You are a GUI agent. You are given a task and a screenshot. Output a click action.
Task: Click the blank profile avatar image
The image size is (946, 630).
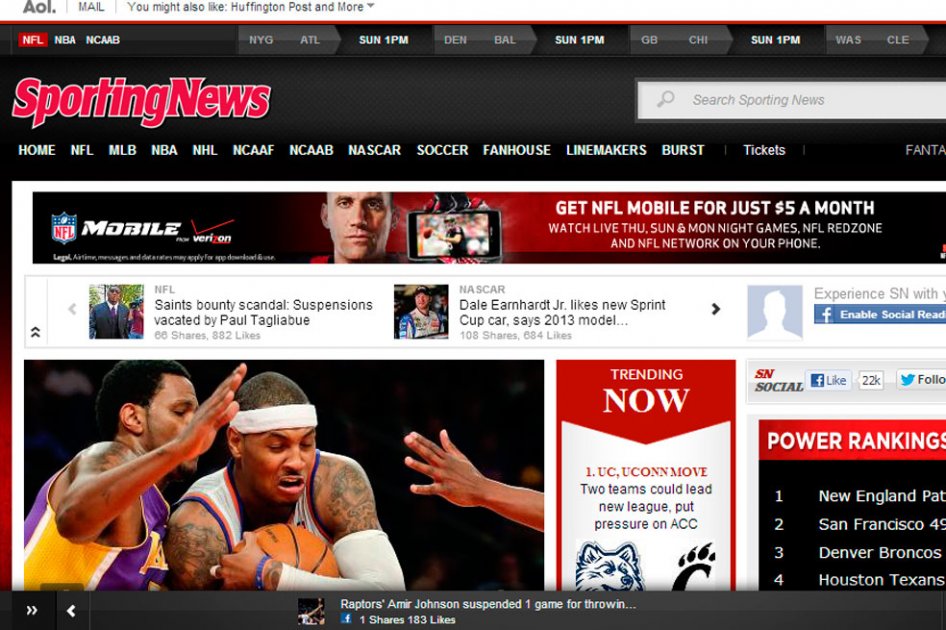[775, 311]
